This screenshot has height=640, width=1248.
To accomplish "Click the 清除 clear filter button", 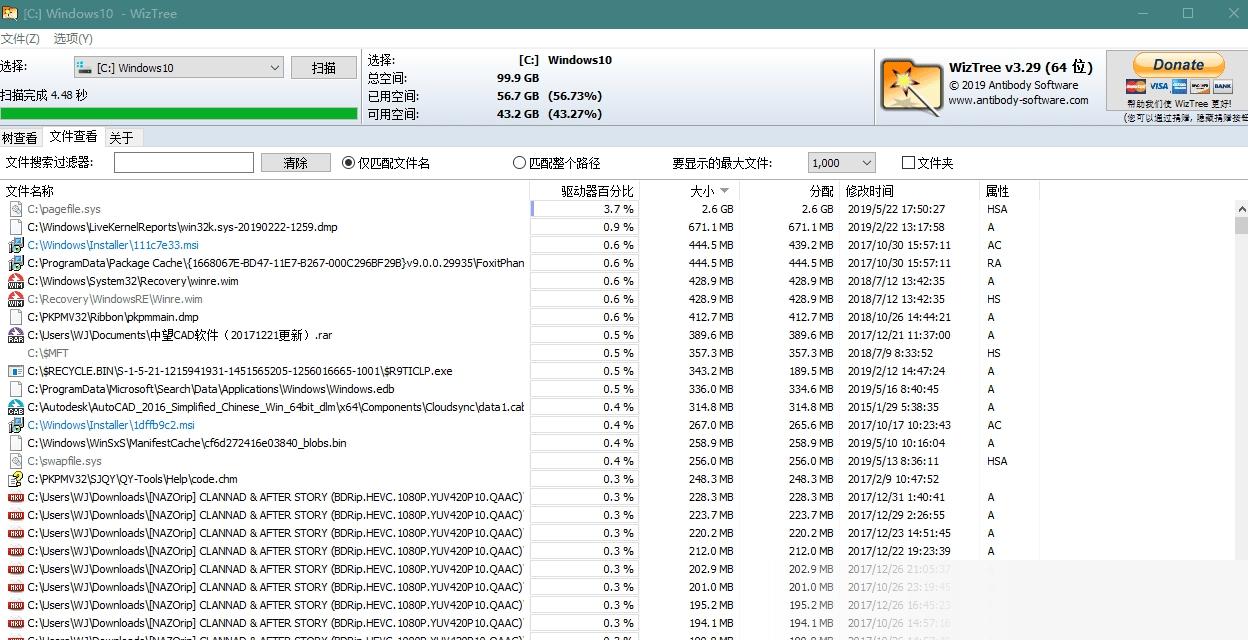I will [x=295, y=163].
